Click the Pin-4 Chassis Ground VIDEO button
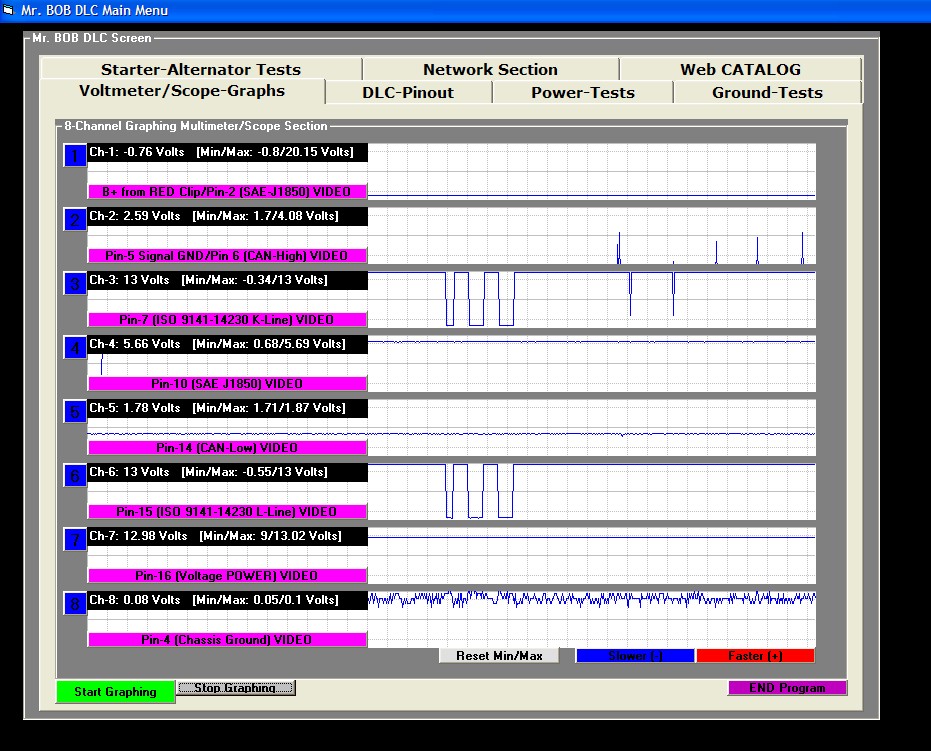Image resolution: width=931 pixels, height=751 pixels. click(x=227, y=639)
